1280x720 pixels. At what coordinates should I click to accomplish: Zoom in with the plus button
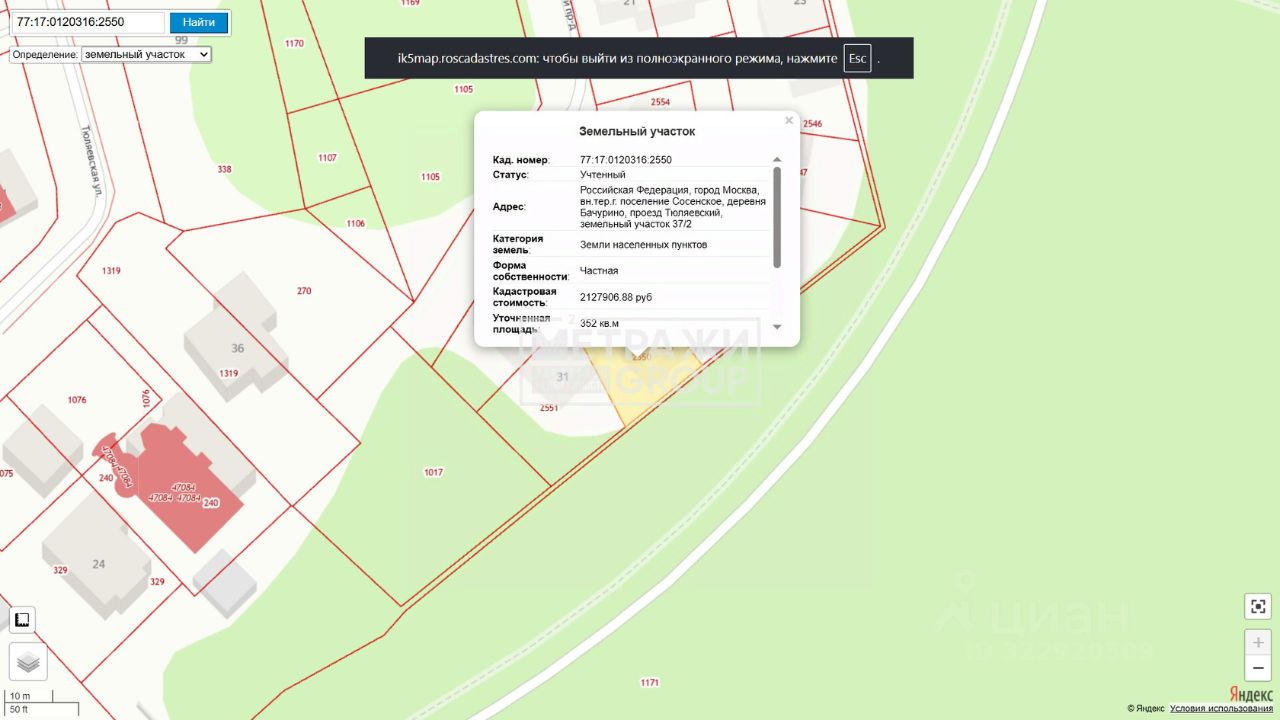[x=1258, y=642]
